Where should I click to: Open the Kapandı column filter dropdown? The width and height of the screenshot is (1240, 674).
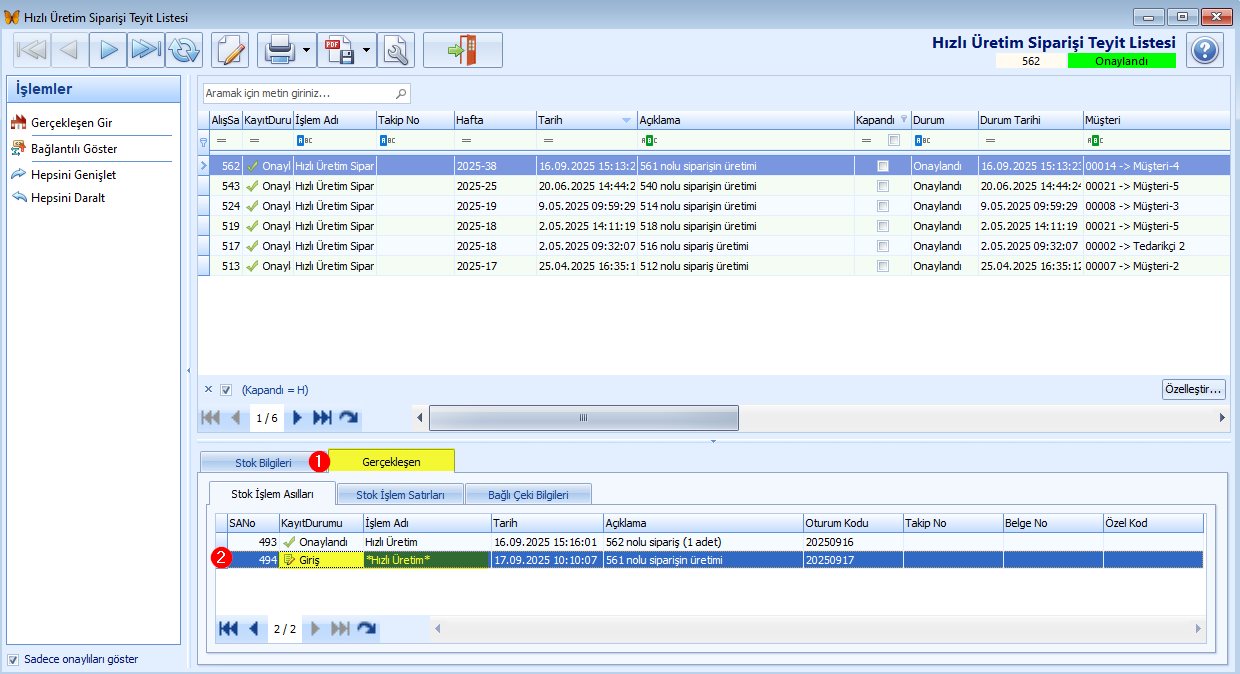(x=904, y=120)
